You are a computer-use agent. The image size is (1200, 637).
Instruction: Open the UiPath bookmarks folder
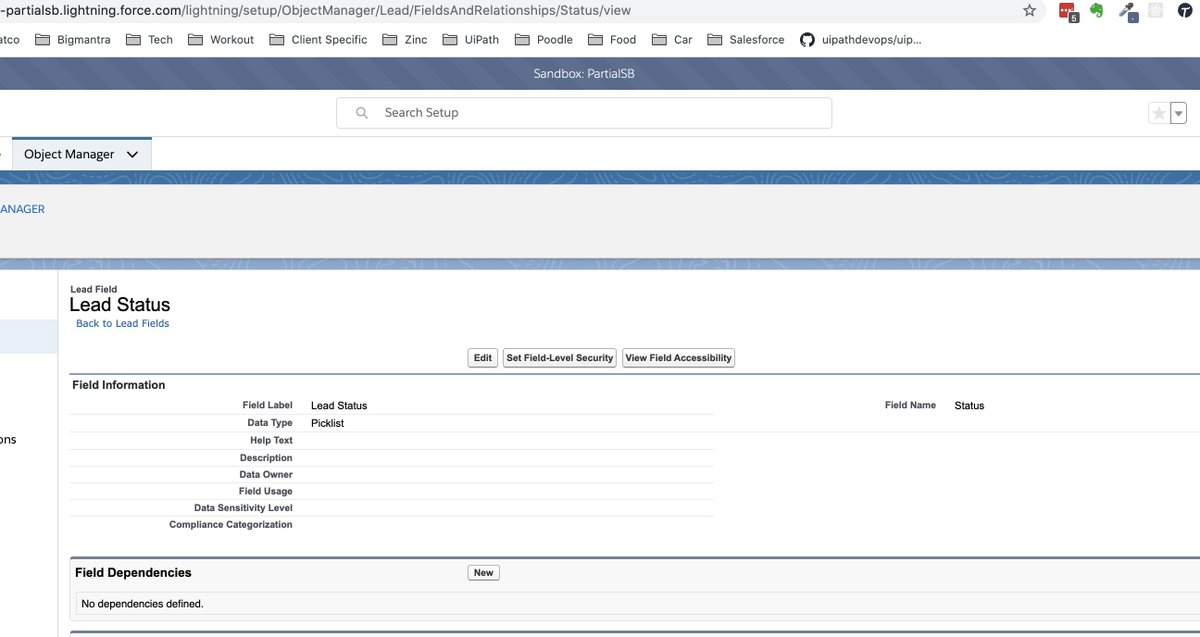coord(469,40)
